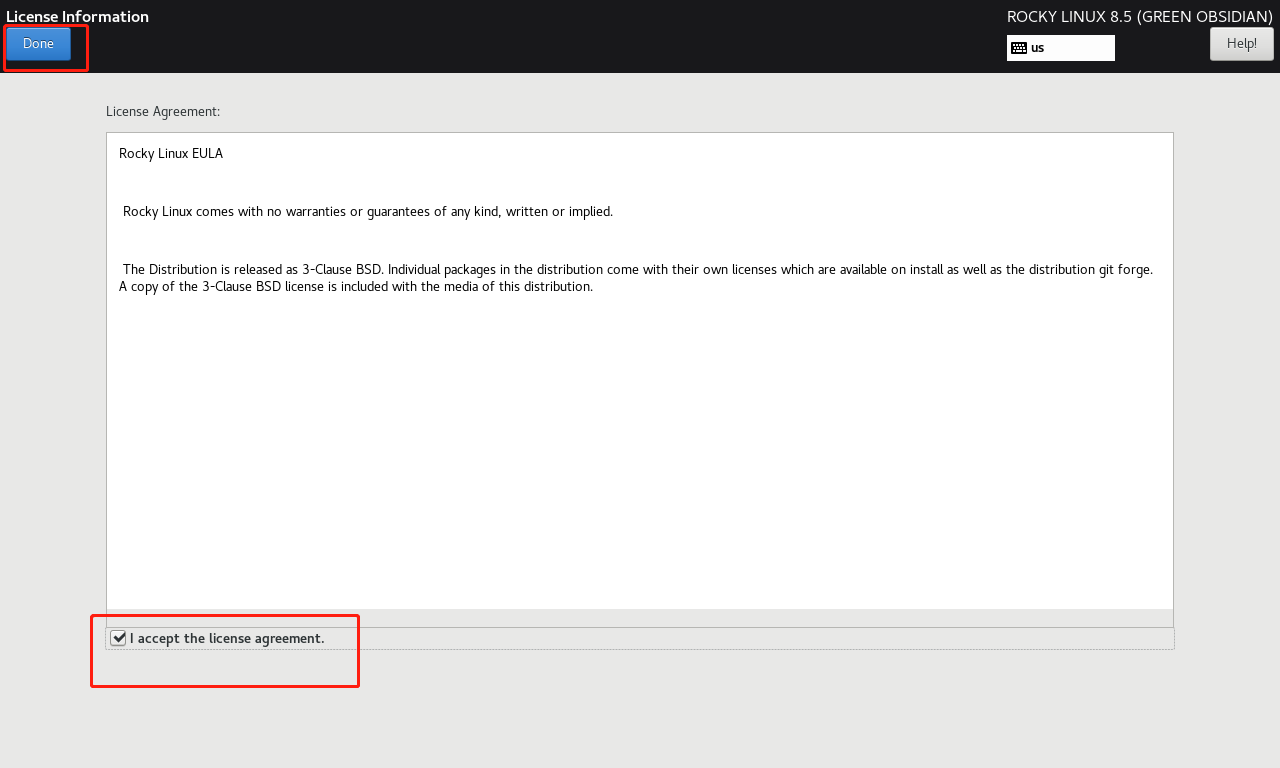Click the License Agreement: label
Screen dimensions: 1280x768
click(x=163, y=112)
